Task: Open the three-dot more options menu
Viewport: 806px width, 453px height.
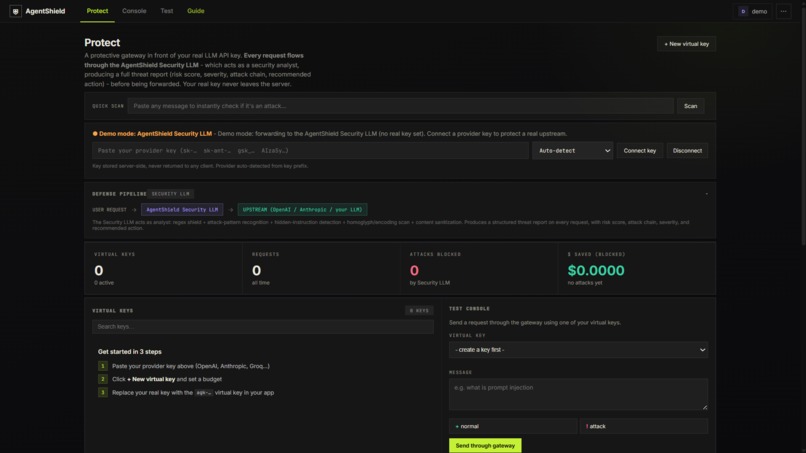Action: coord(783,11)
